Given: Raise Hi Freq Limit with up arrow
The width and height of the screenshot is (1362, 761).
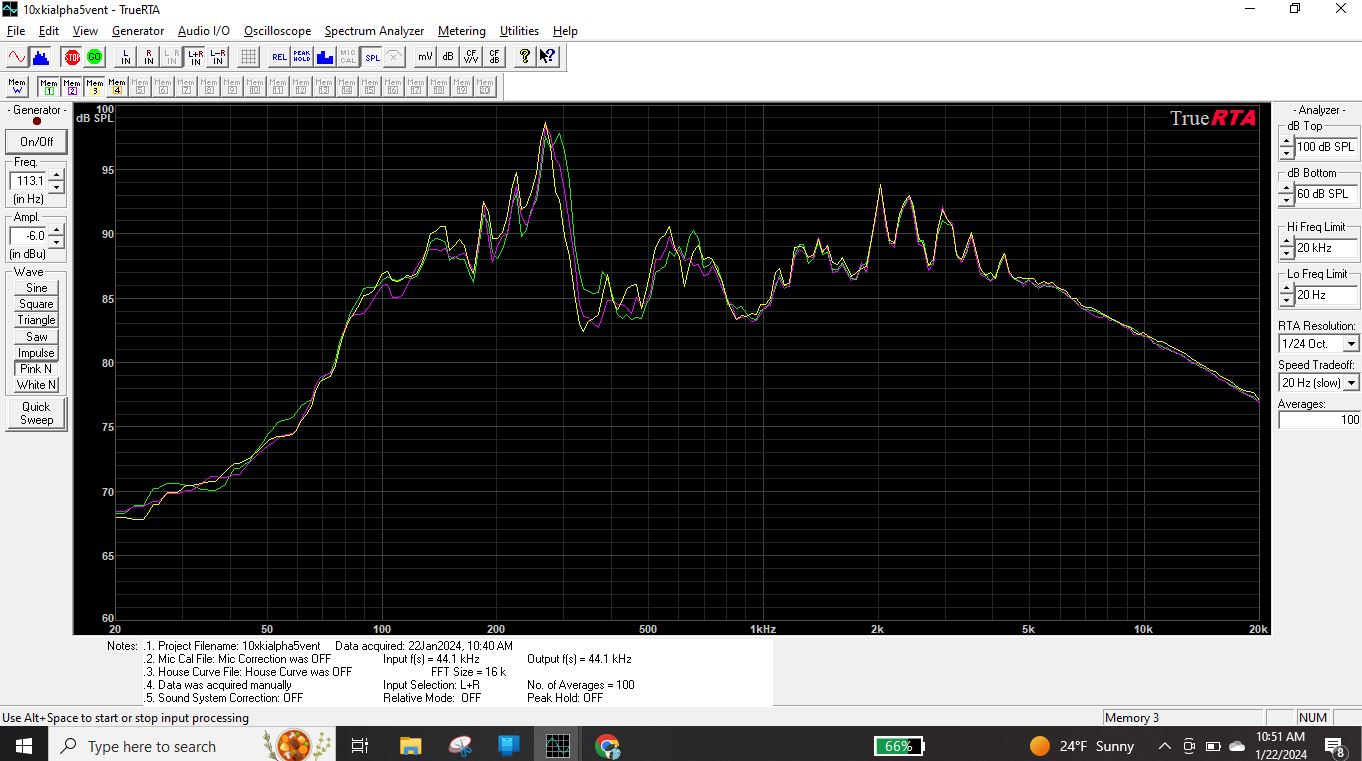Looking at the screenshot, I should pyautogui.click(x=1286, y=242).
